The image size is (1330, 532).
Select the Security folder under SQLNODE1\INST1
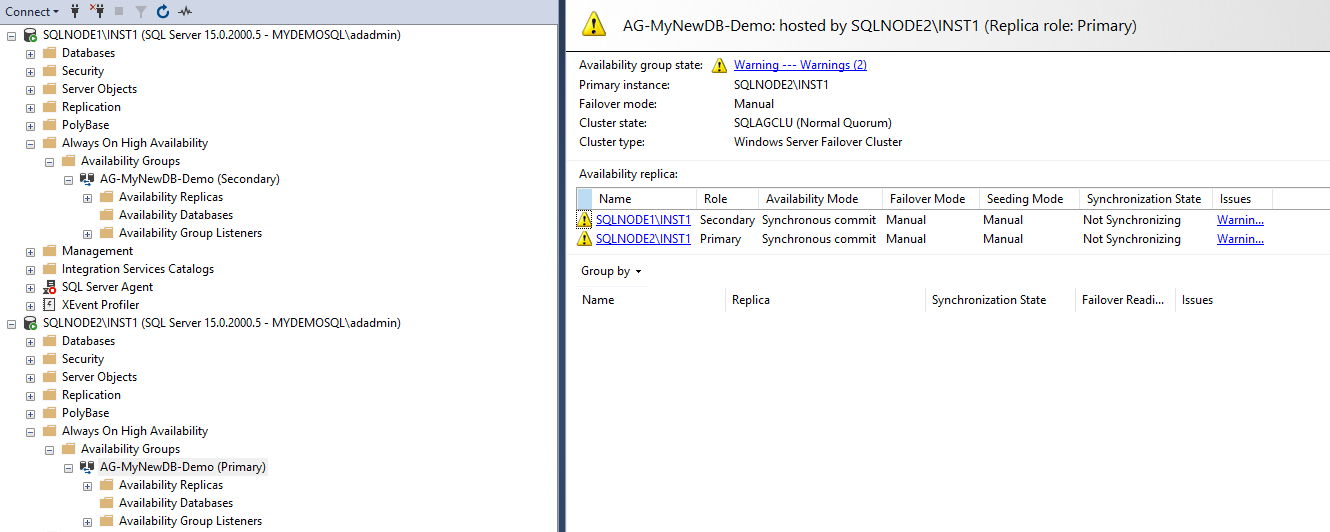83,71
